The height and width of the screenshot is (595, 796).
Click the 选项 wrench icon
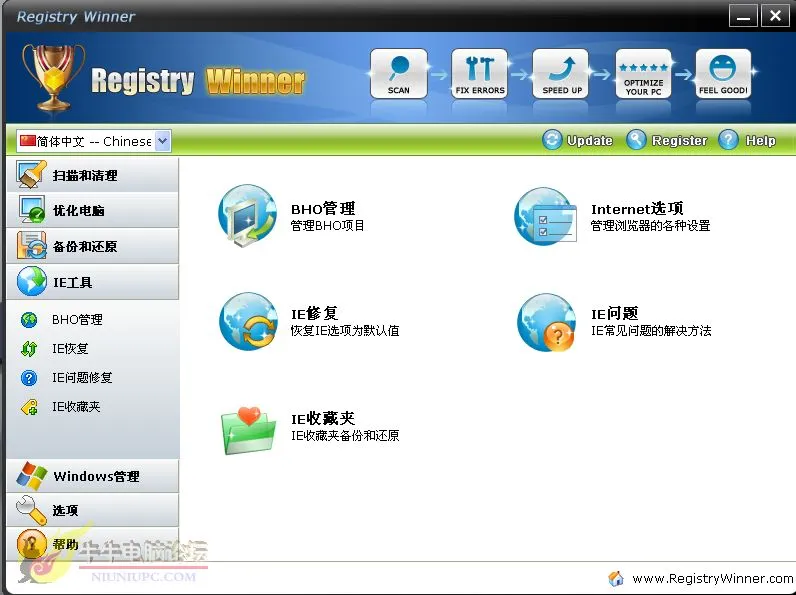coord(31,510)
